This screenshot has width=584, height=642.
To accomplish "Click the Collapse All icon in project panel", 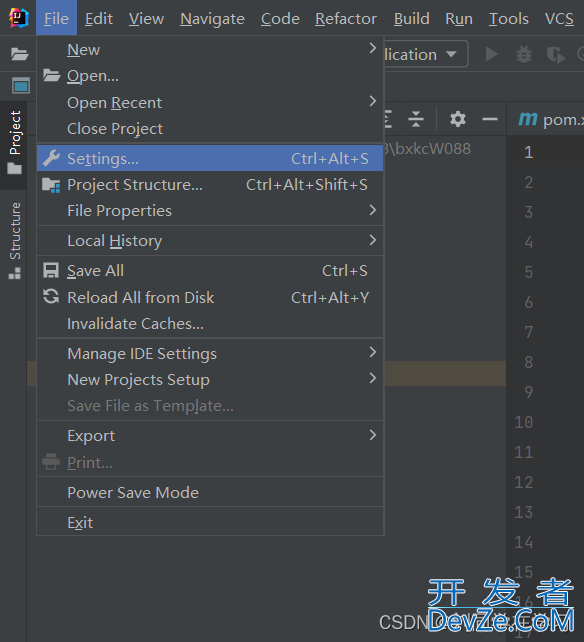I will click(416, 119).
